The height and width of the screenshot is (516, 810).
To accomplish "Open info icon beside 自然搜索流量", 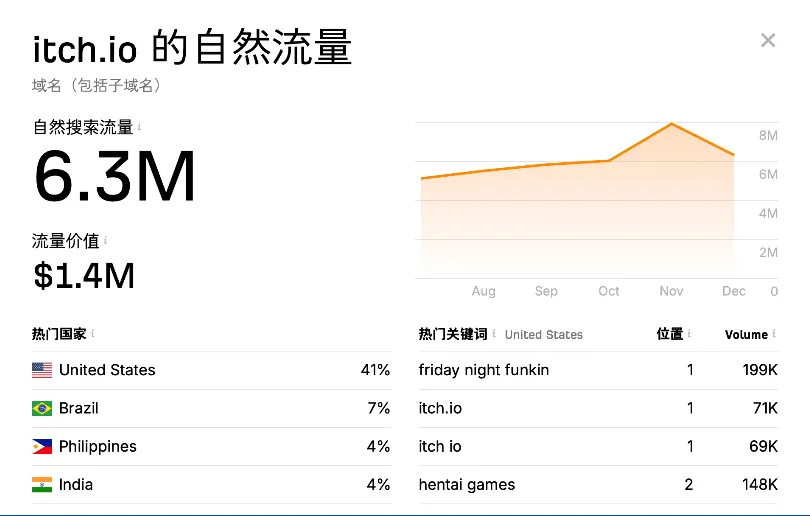I will pyautogui.click(x=139, y=126).
